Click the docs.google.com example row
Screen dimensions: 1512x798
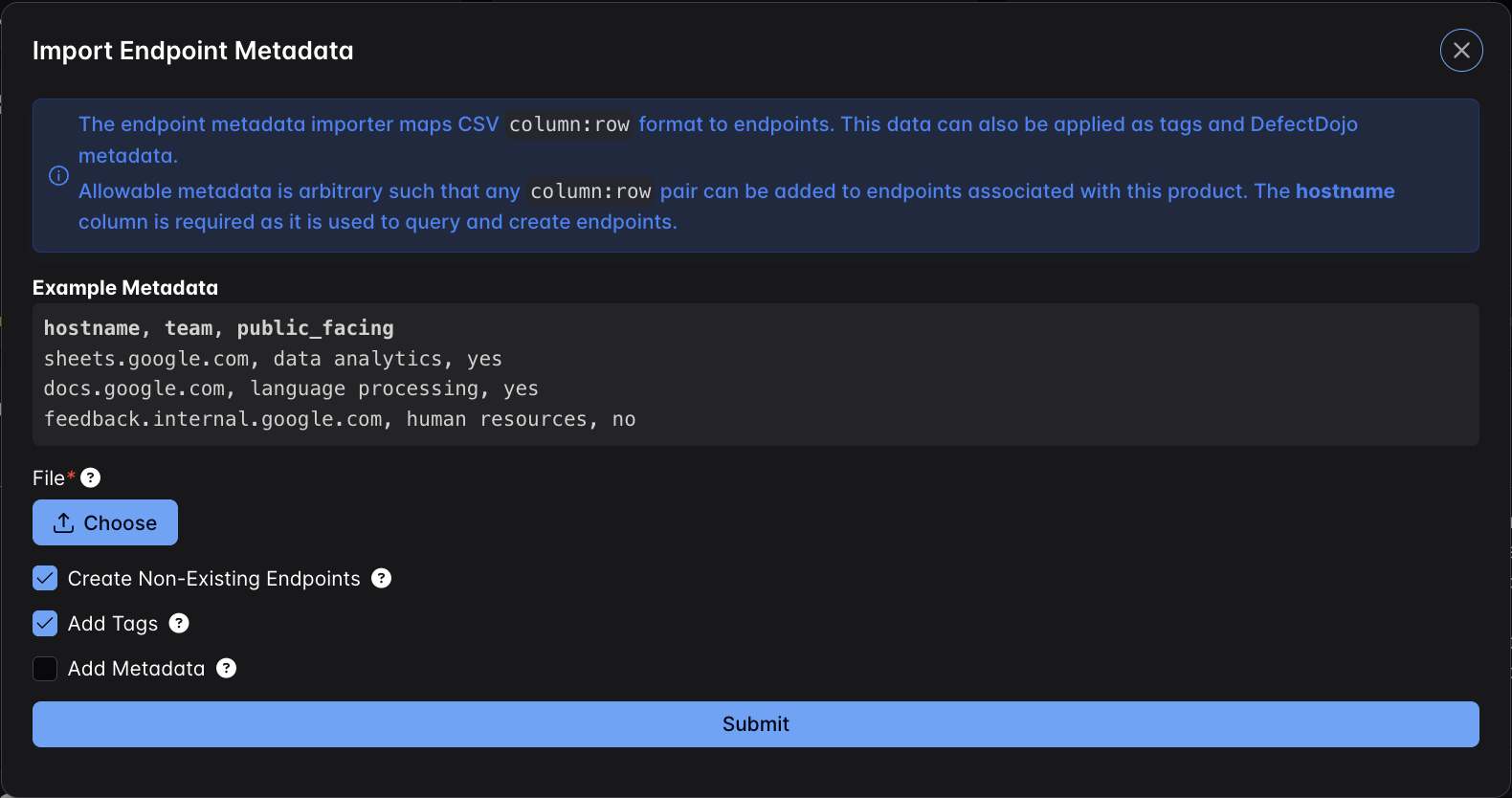[291, 388]
